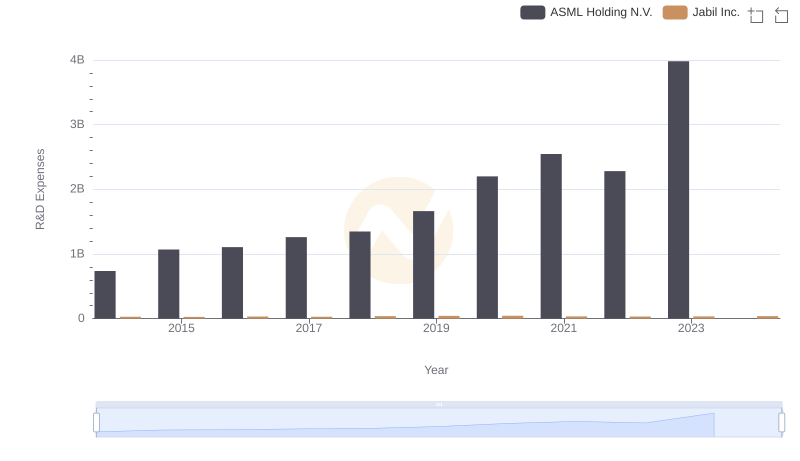This screenshot has height=461, width=800.
Task: Click the ASML dark gray legend swatch
Action: click(533, 13)
